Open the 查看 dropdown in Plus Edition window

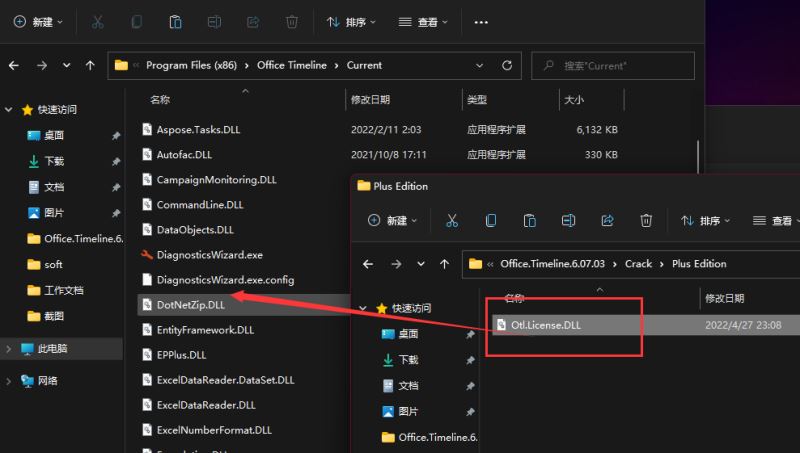[776, 220]
